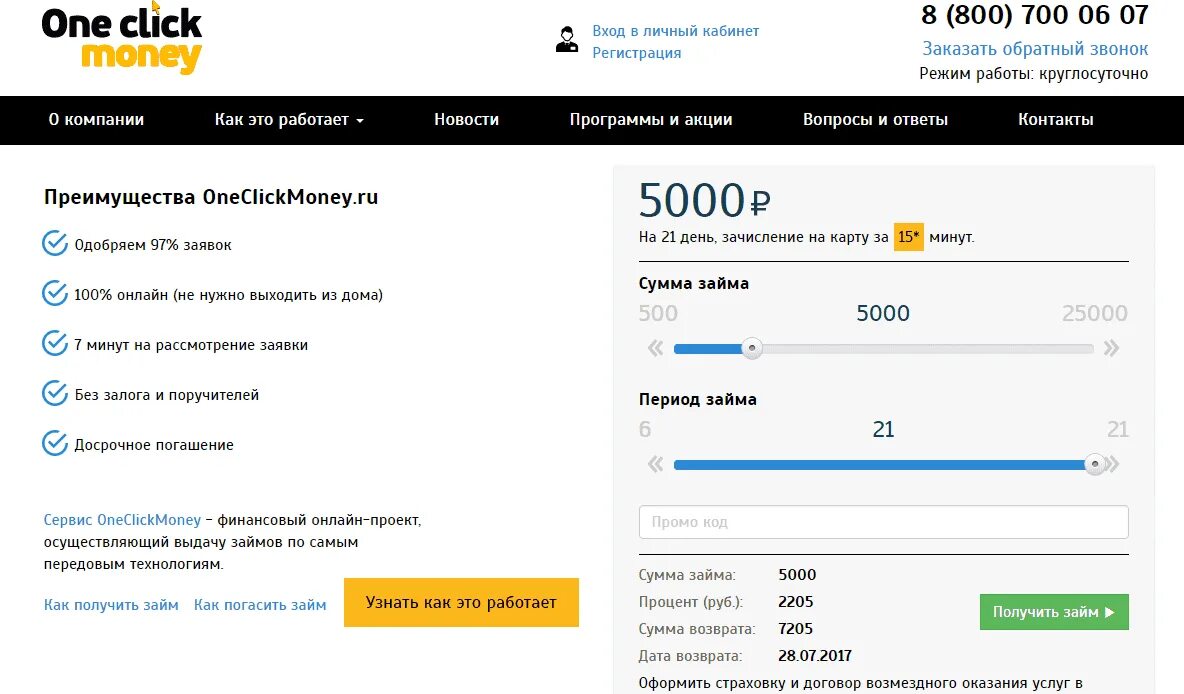This screenshot has width=1184, height=694.
Task: Expand the Как это работает dropdown menu
Action: (289, 119)
